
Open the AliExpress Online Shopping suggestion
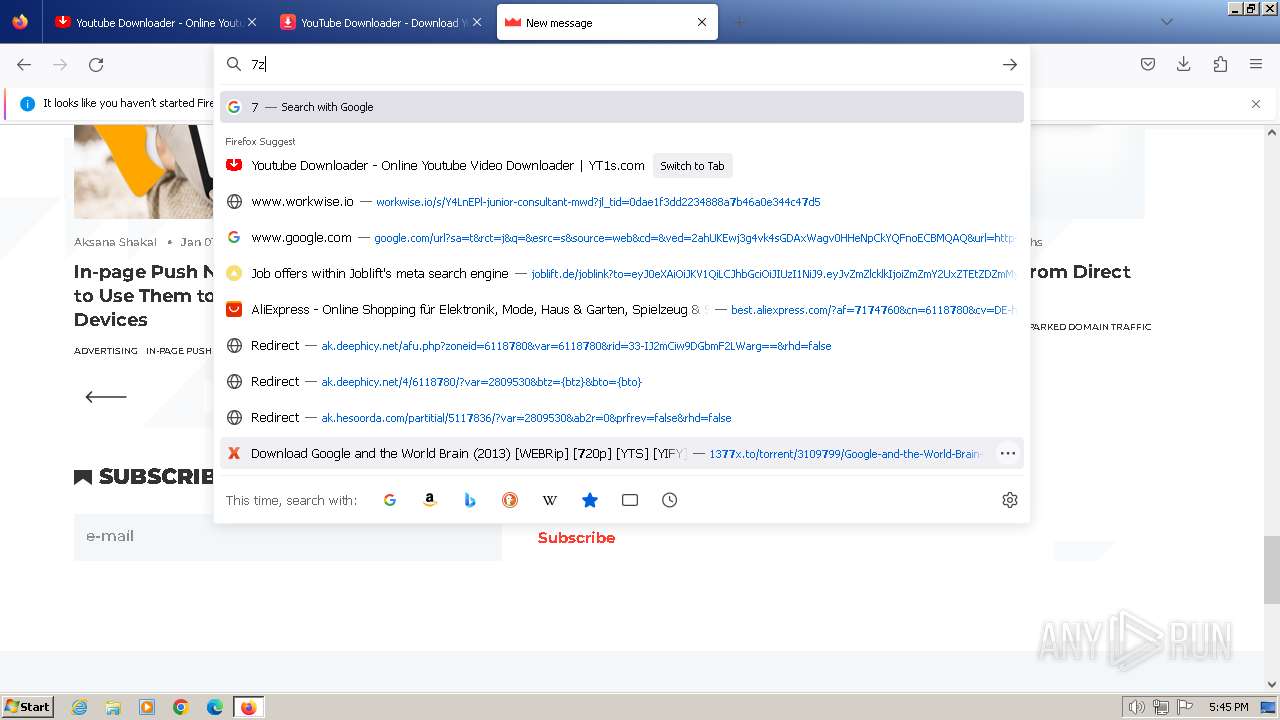pos(622,310)
